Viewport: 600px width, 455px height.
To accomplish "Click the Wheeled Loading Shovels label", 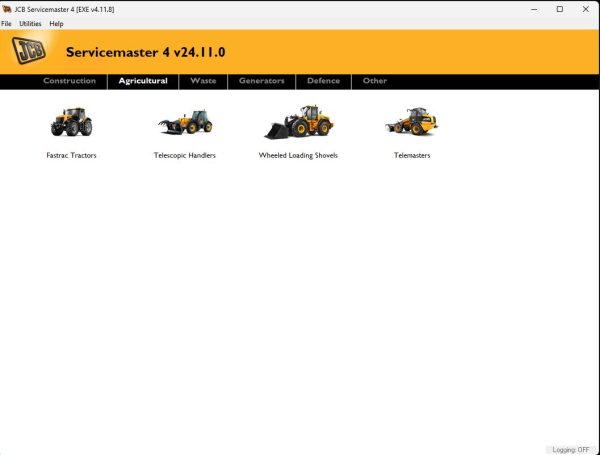I will (x=298, y=155).
